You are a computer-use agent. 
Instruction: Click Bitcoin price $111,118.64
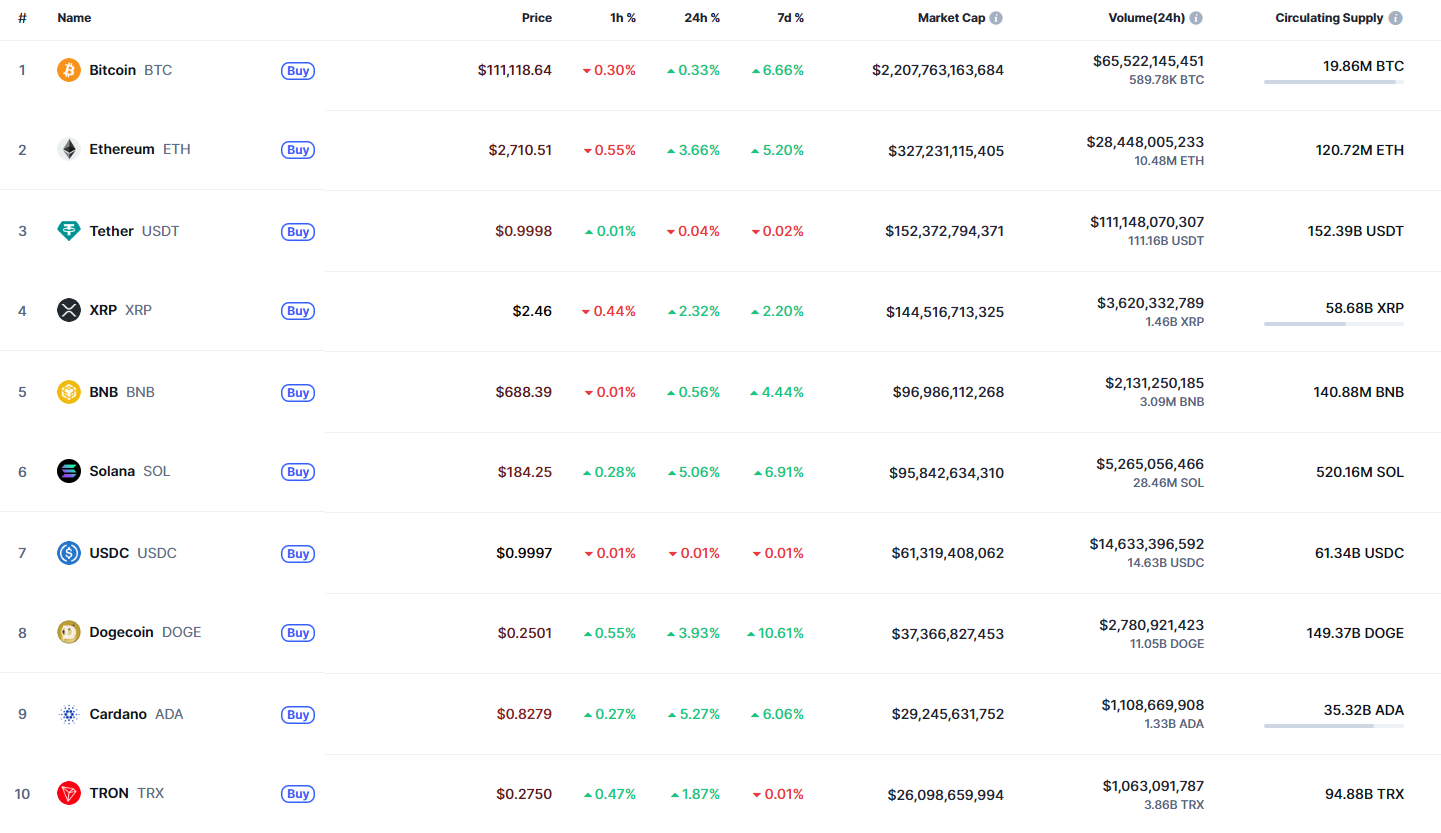pos(515,70)
